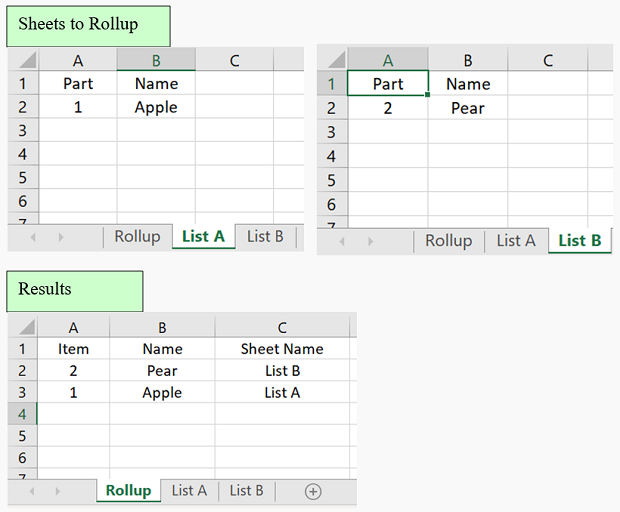Click the green Sheets to Rollup label
The height and width of the screenshot is (512, 620).
[88, 25]
